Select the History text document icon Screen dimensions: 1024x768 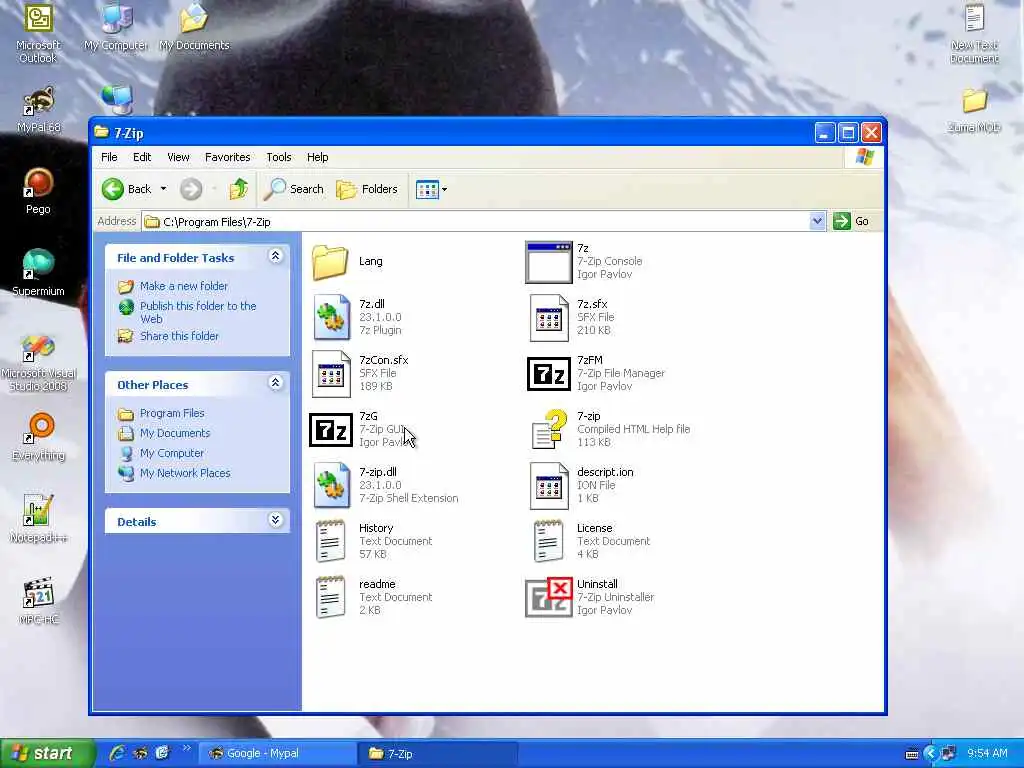click(x=330, y=541)
